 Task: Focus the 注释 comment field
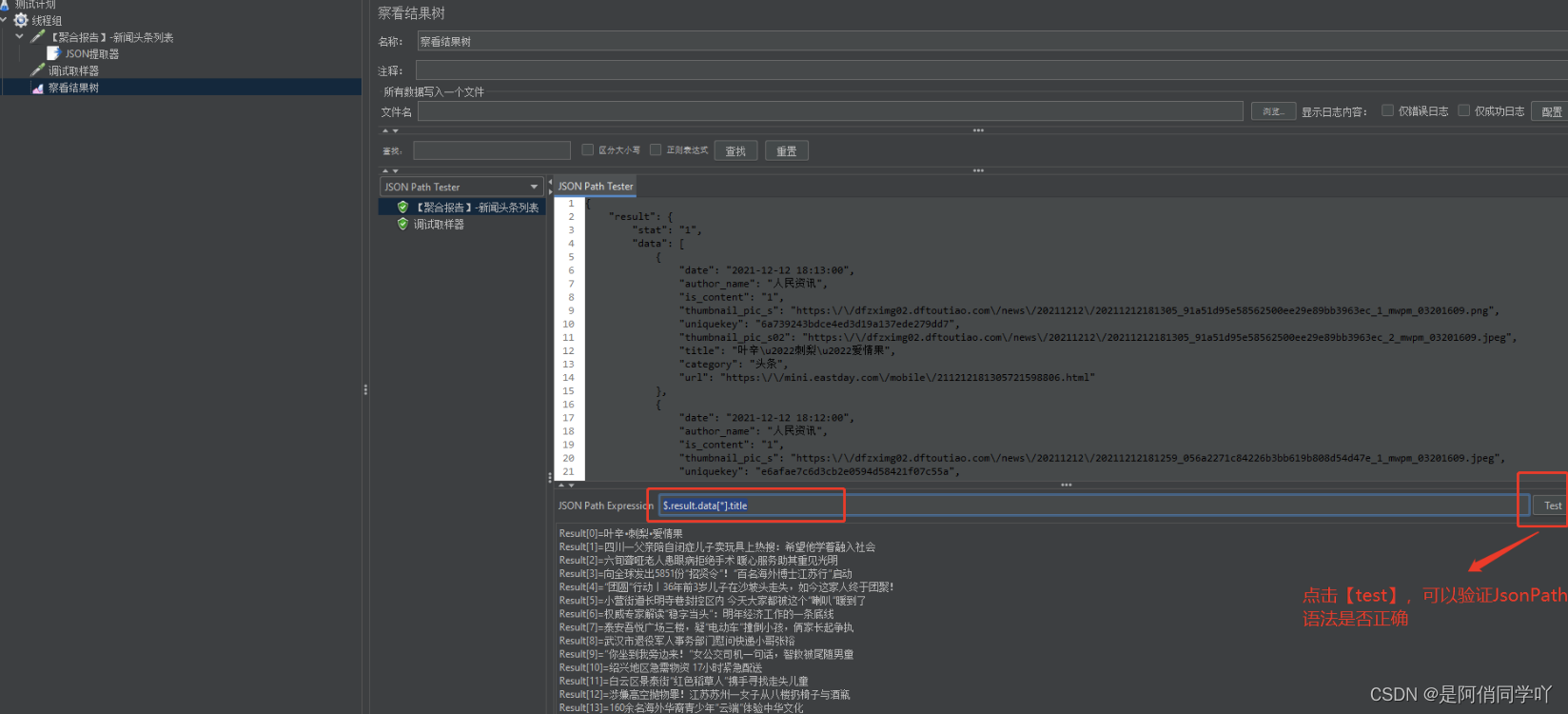991,70
